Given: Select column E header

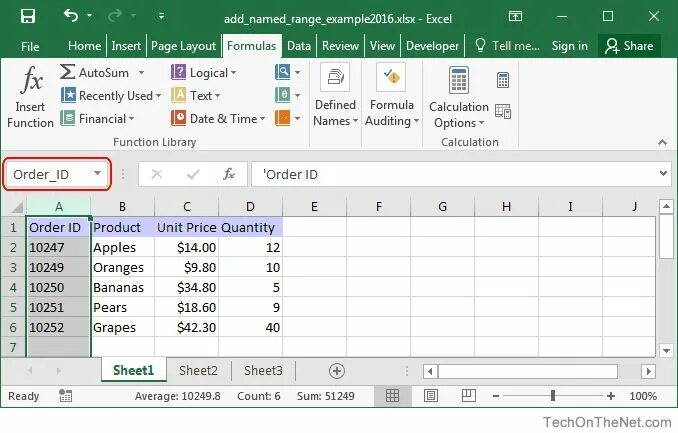Looking at the screenshot, I should pyautogui.click(x=314, y=207).
